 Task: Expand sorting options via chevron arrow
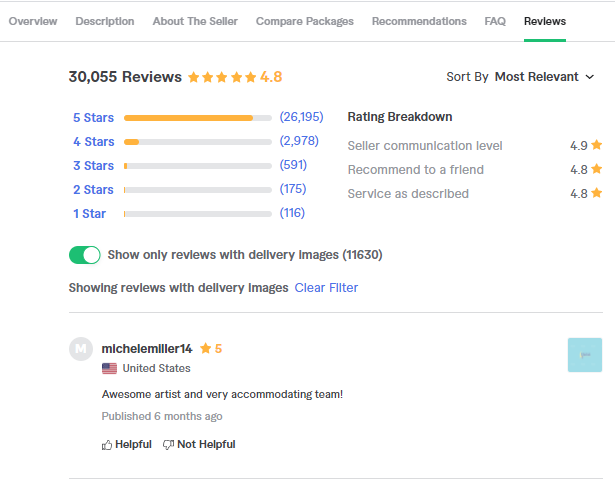pos(590,77)
